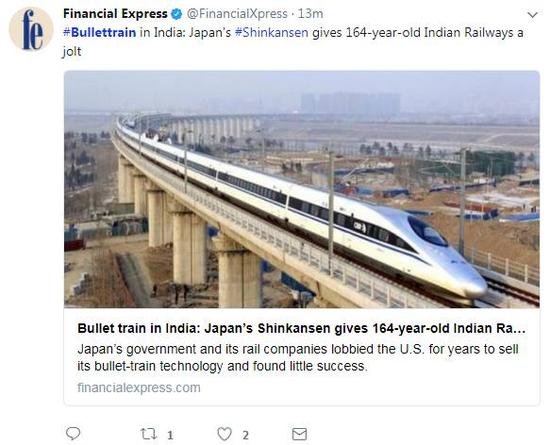Like the tweet with heart icon
The width and height of the screenshot is (550, 445).
pos(224,434)
